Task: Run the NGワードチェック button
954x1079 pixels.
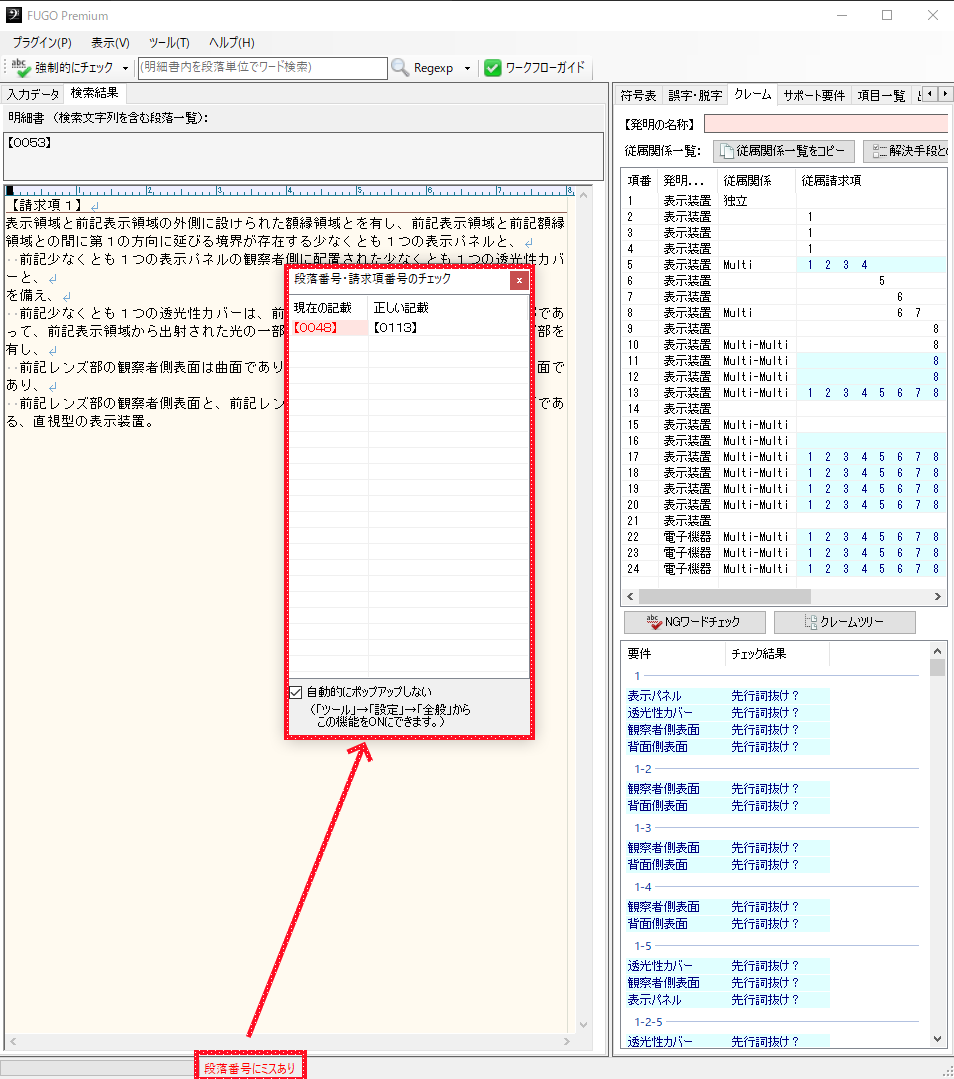Action: click(694, 622)
